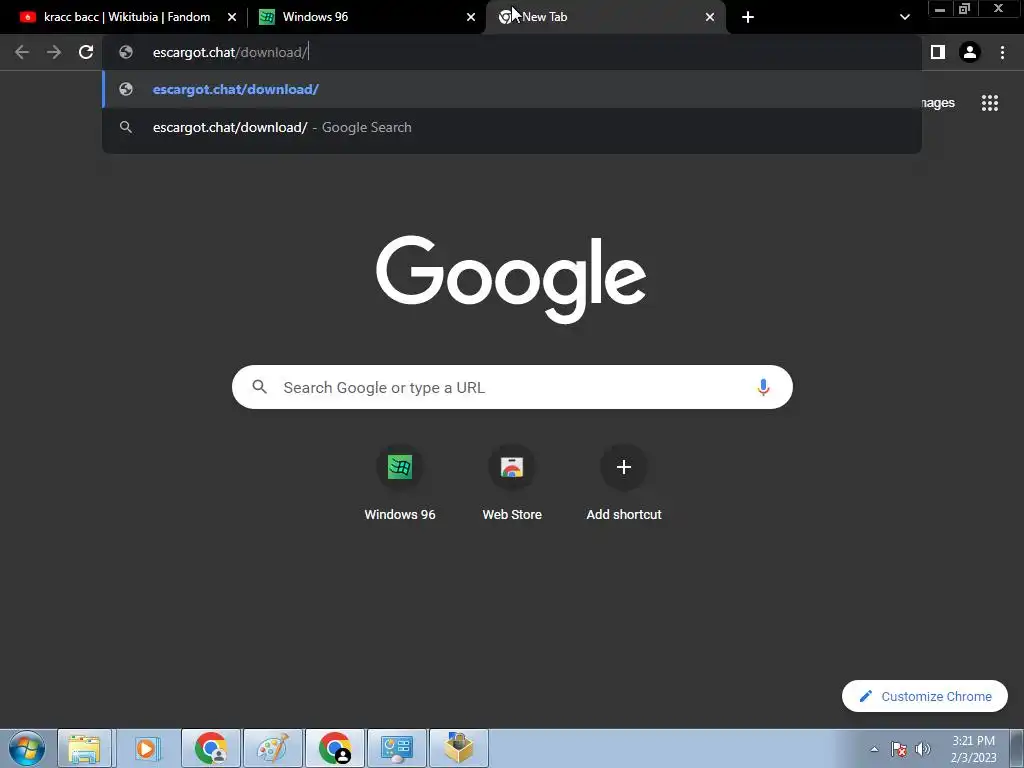Close the Windows 96 tab
The image size is (1024, 768).
(471, 17)
